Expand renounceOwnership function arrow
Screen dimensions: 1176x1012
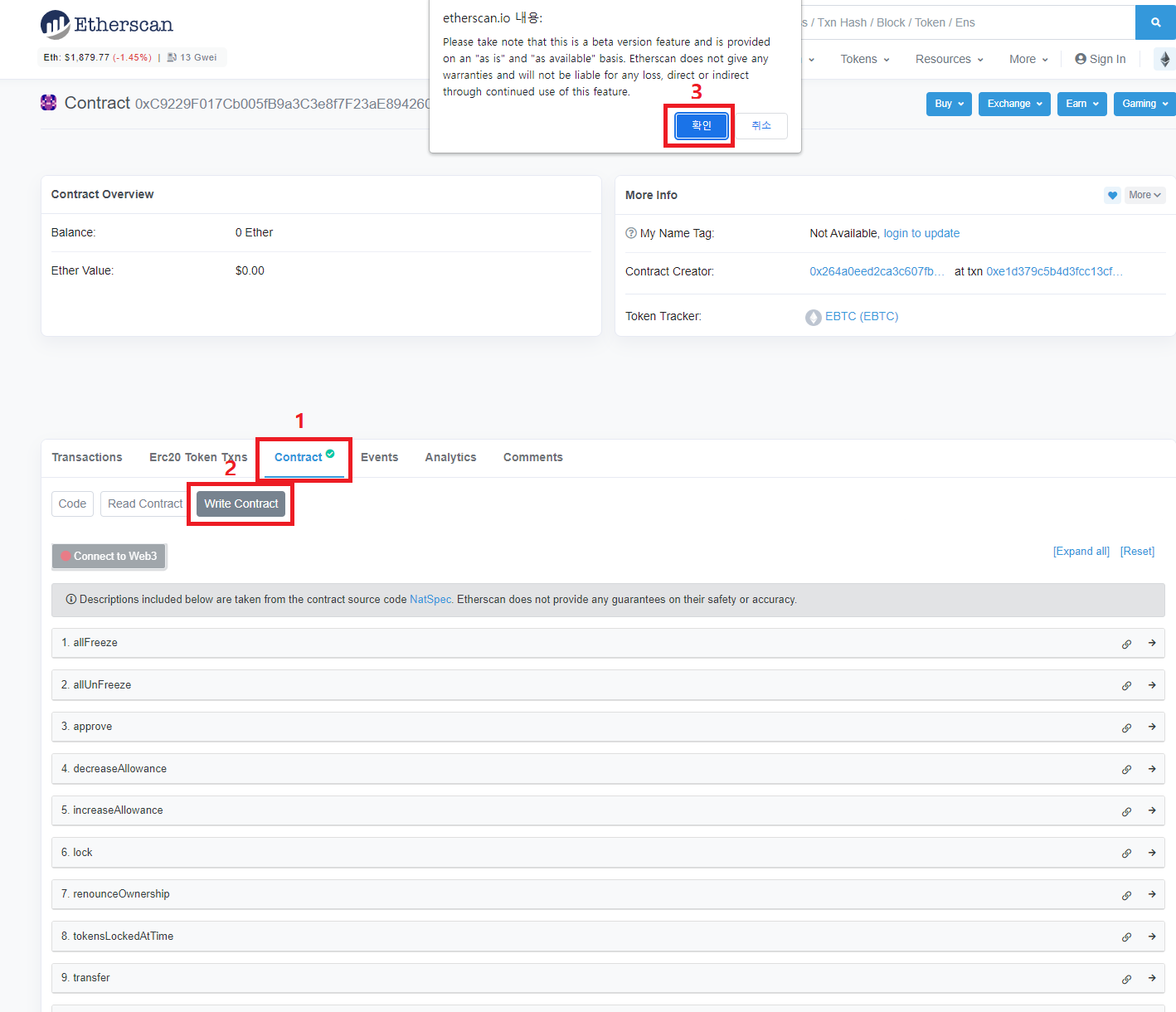coord(1152,894)
